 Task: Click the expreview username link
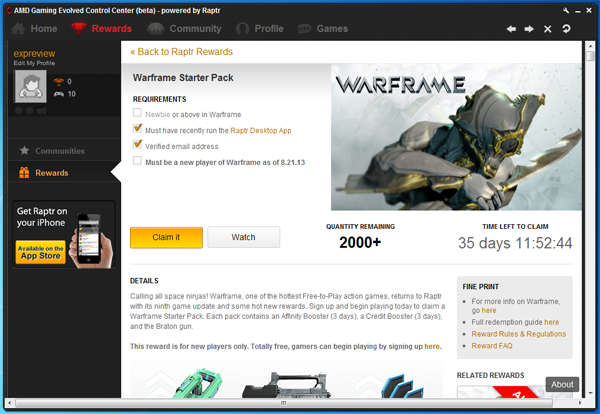point(34,54)
